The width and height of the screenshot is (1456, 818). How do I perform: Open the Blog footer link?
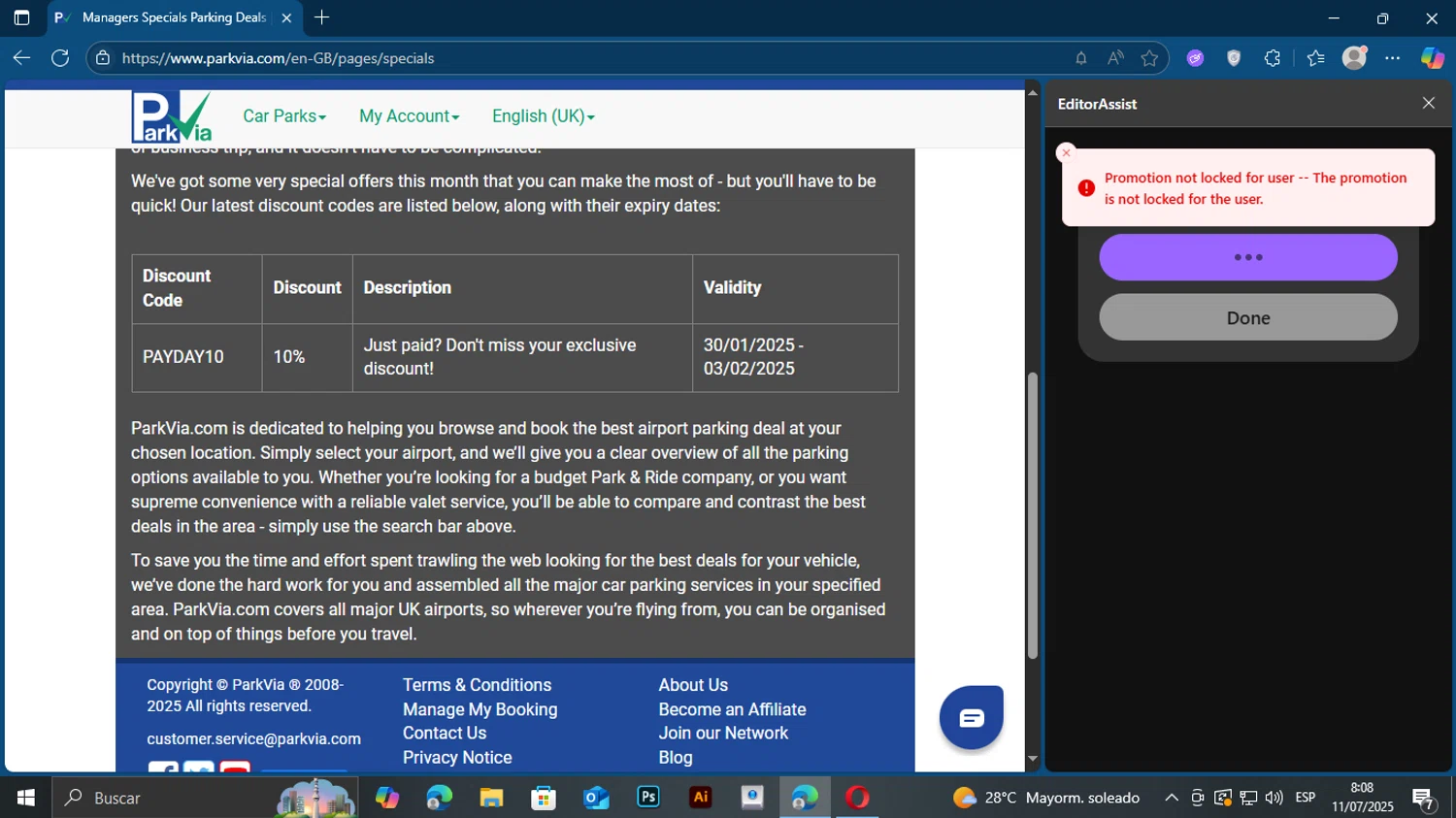pyautogui.click(x=676, y=758)
